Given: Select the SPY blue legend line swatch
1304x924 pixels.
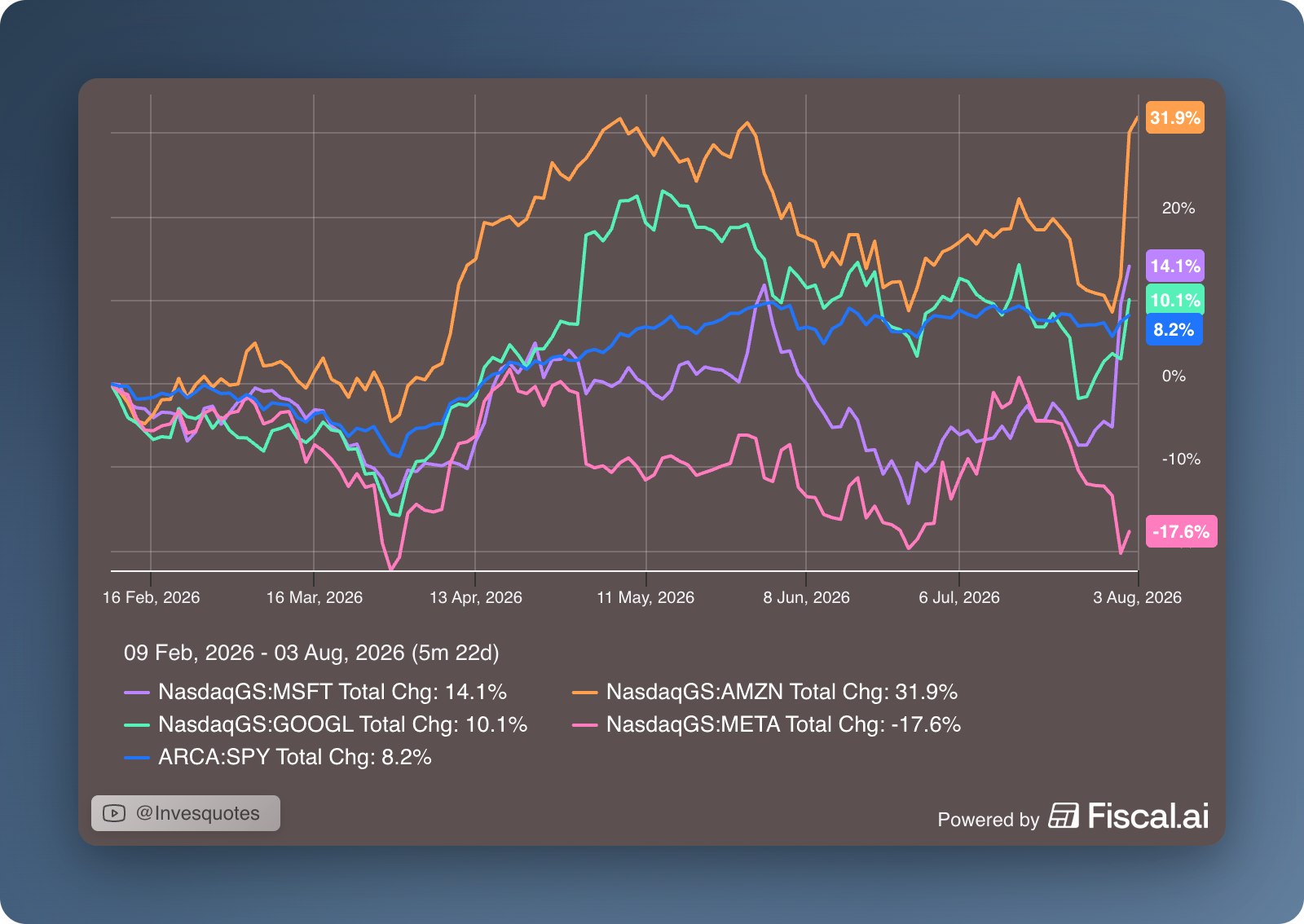Looking at the screenshot, I should pyautogui.click(x=137, y=758).
